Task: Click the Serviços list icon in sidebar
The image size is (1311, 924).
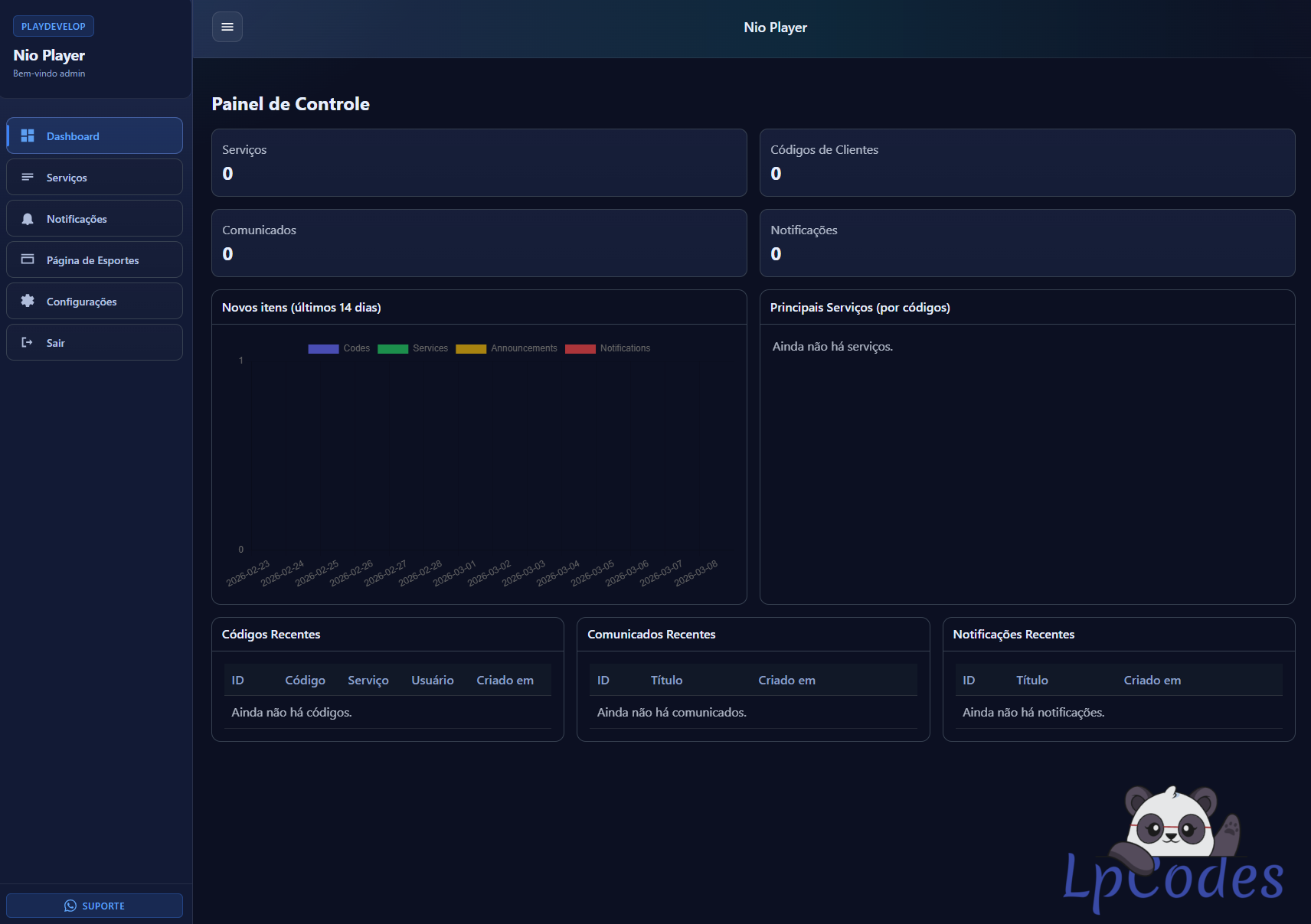Action: tap(28, 177)
